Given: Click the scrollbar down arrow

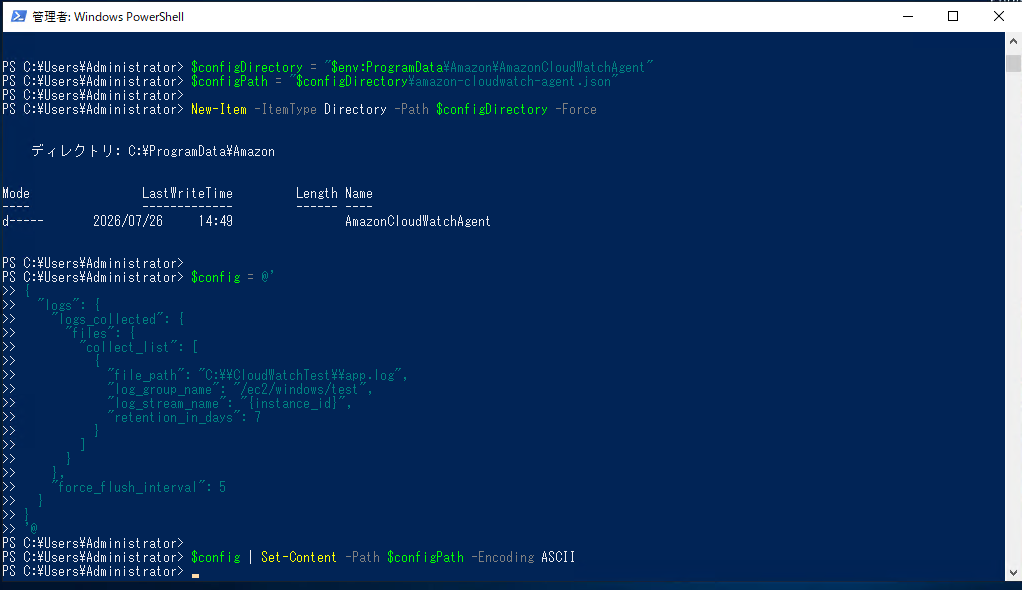Looking at the screenshot, I should (1013, 573).
